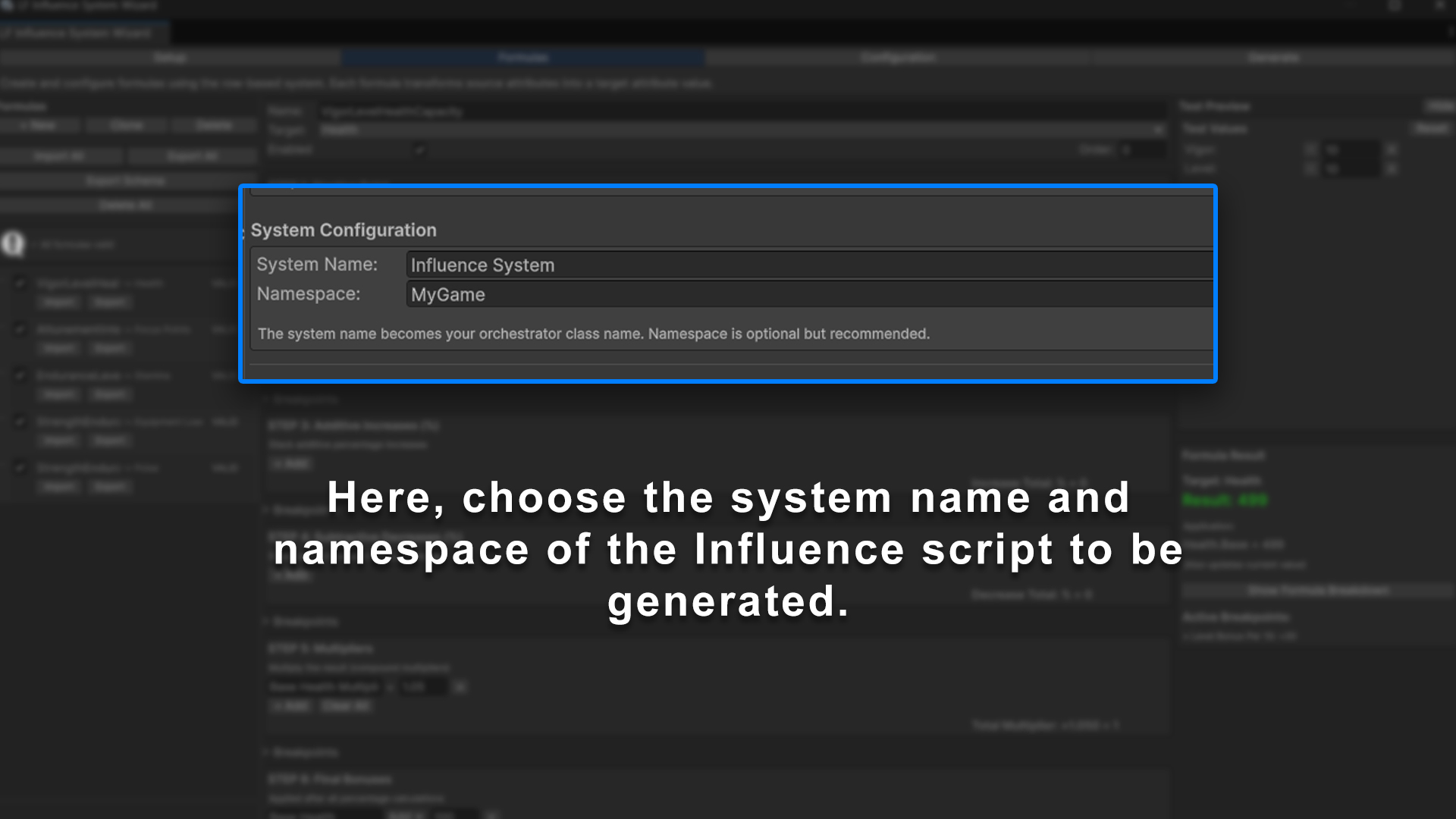Image resolution: width=1456 pixels, height=819 pixels.
Task: Click the stepper arrow beside the Vigor test value
Action: 1392,149
